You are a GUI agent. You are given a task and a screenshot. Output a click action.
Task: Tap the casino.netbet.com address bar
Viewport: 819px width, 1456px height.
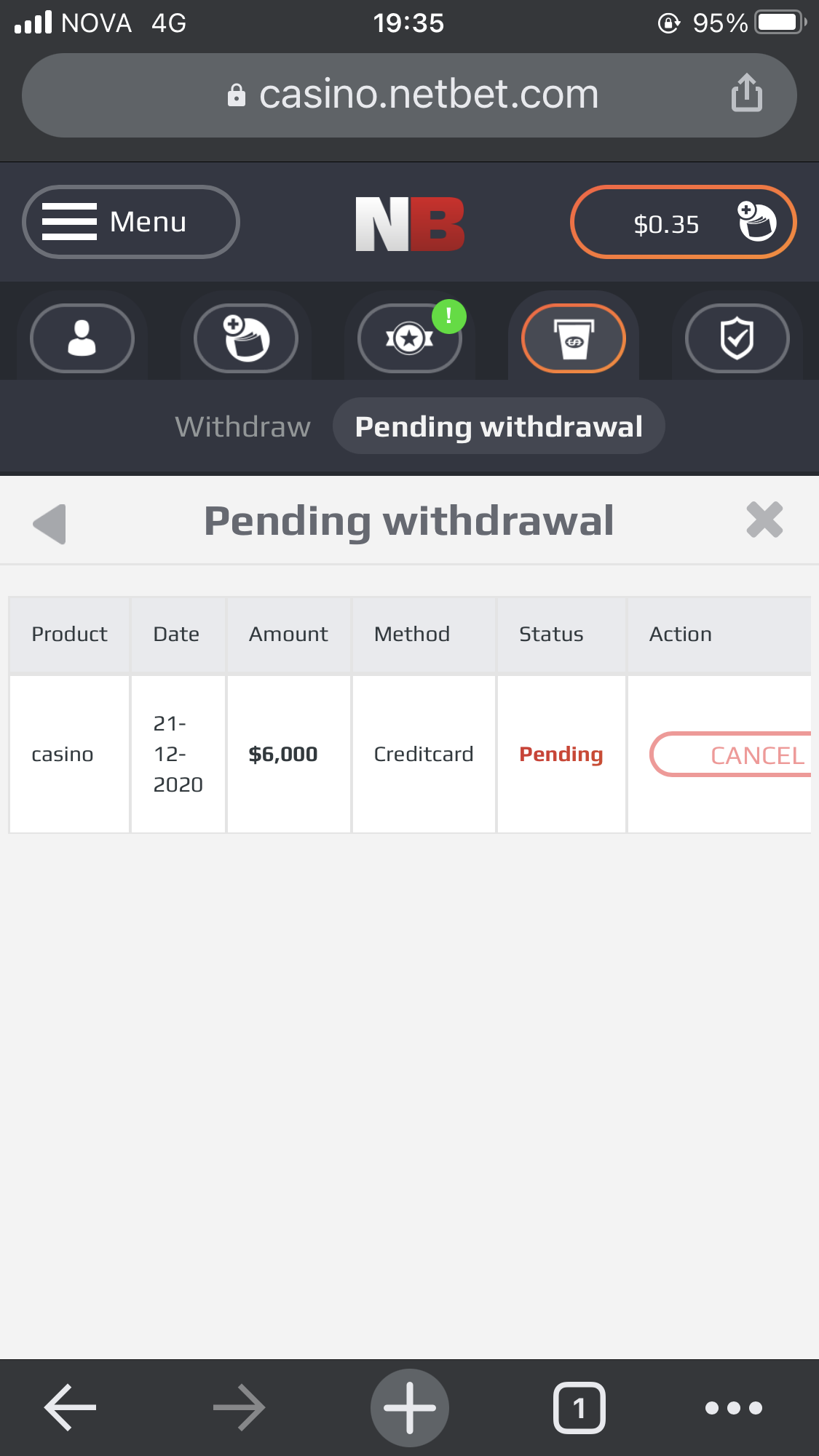coord(410,95)
